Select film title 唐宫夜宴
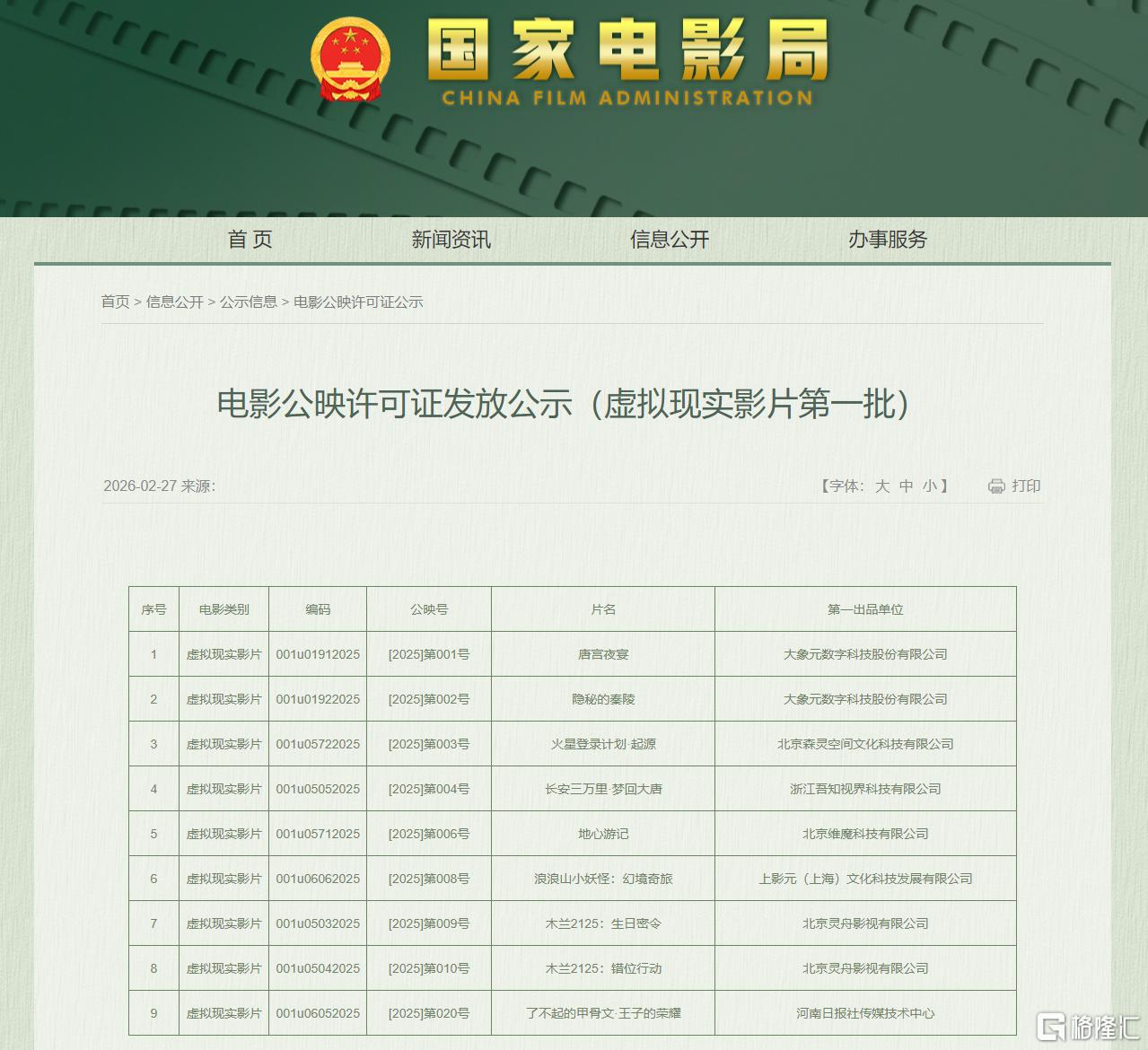The height and width of the screenshot is (1050, 1148). coord(603,654)
